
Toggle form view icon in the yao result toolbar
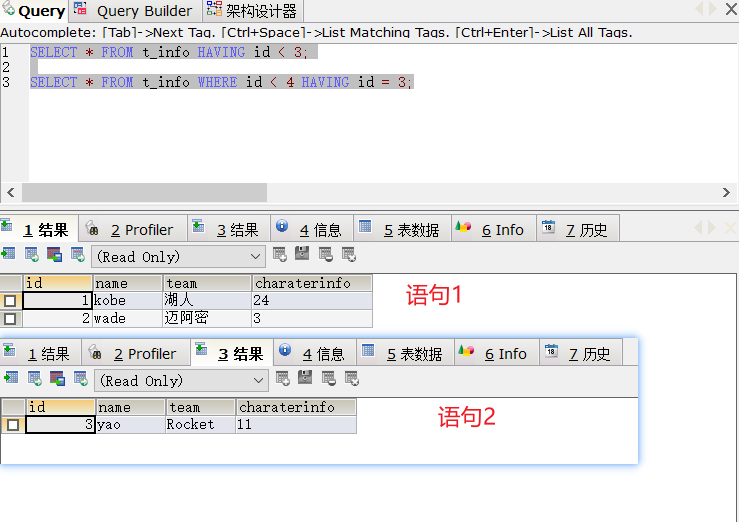point(57,378)
